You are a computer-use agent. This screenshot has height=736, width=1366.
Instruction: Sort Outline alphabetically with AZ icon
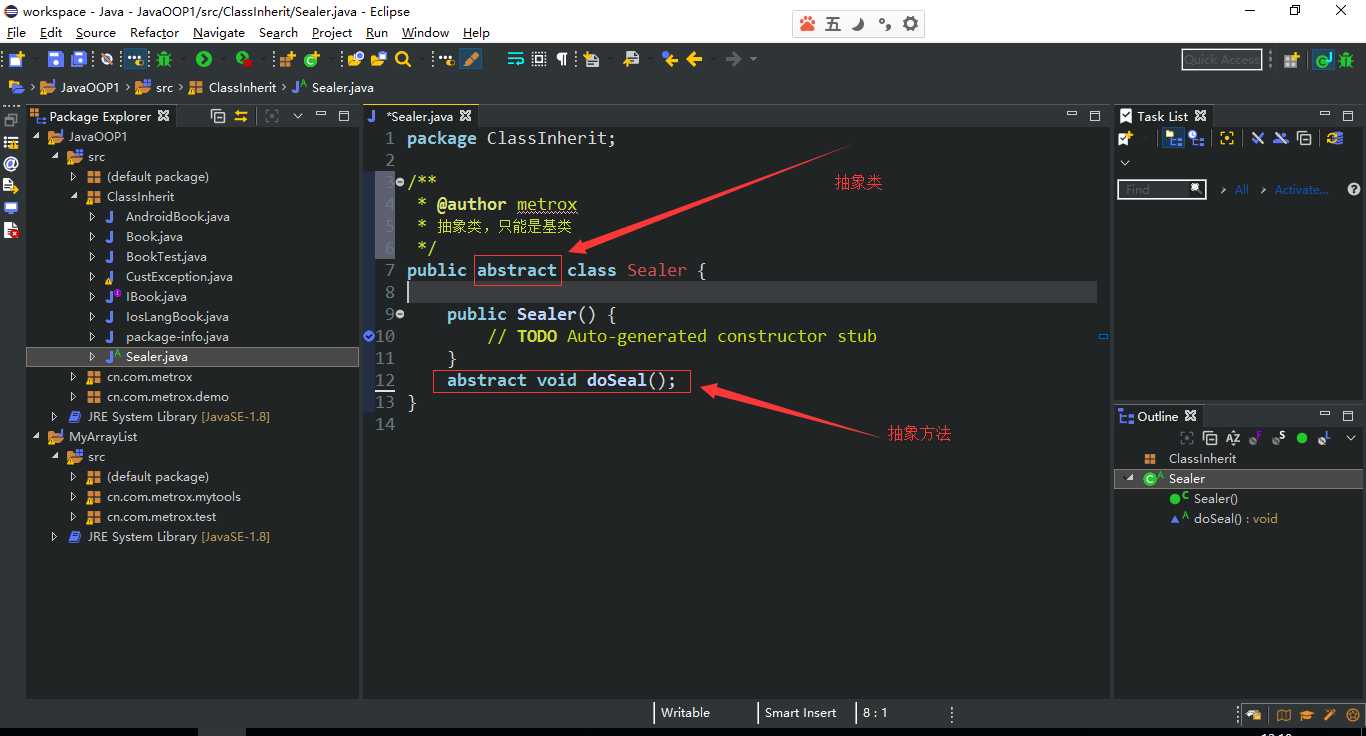coord(1233,438)
